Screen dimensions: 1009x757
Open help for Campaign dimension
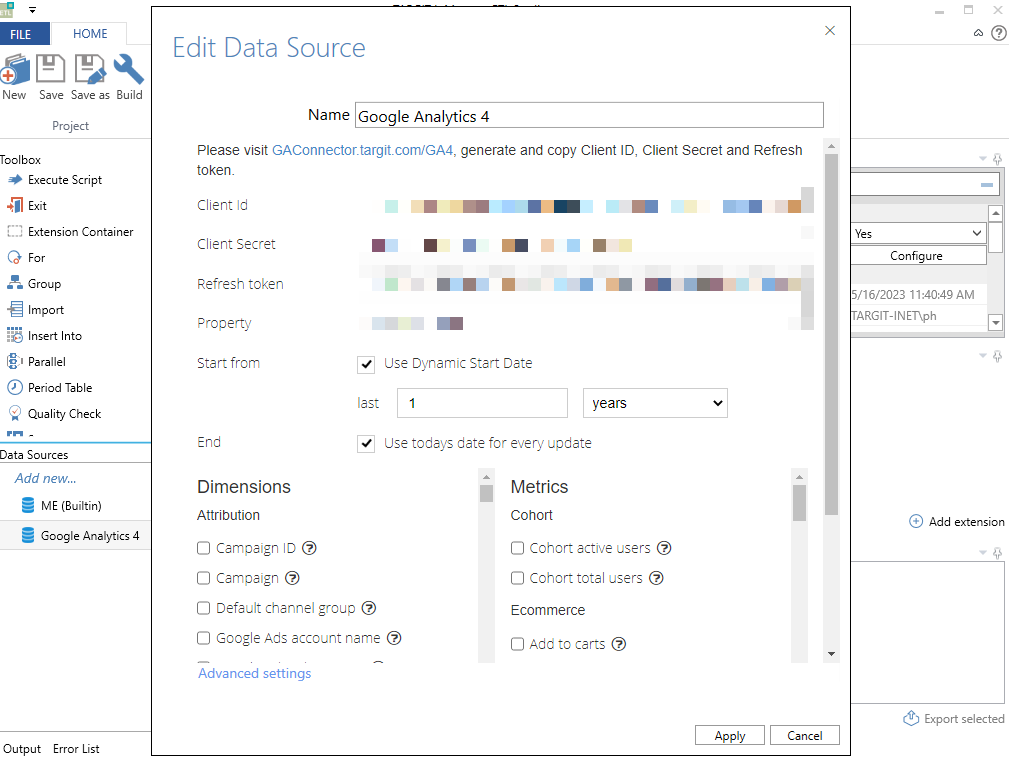292,578
